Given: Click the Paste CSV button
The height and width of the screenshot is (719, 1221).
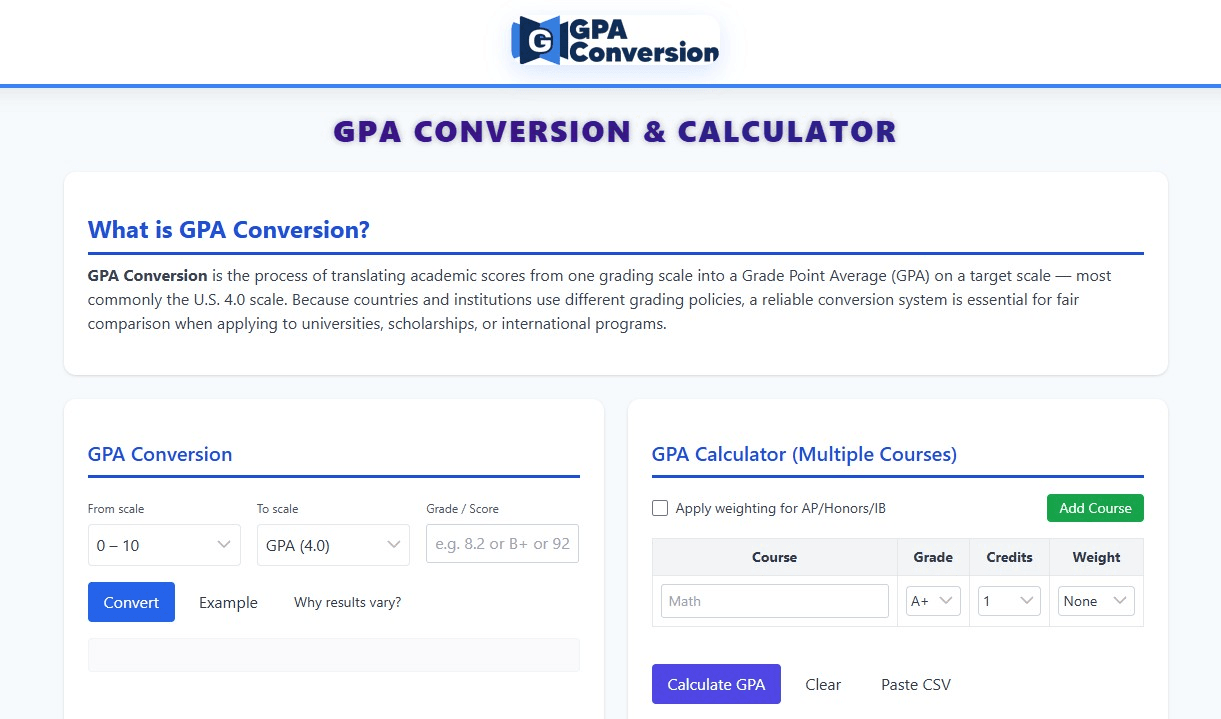Looking at the screenshot, I should coord(915,684).
